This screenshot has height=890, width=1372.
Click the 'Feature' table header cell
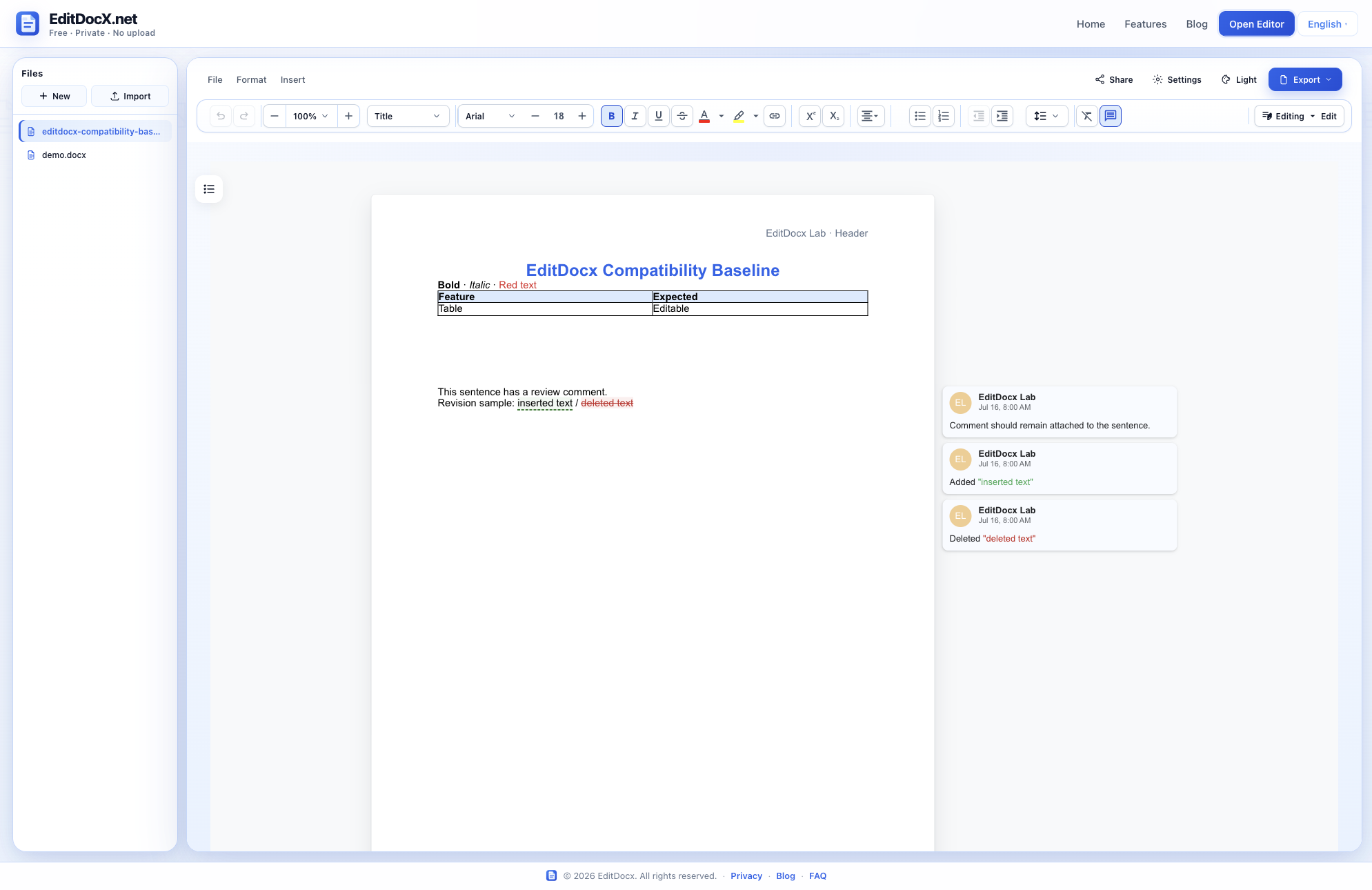(545, 297)
